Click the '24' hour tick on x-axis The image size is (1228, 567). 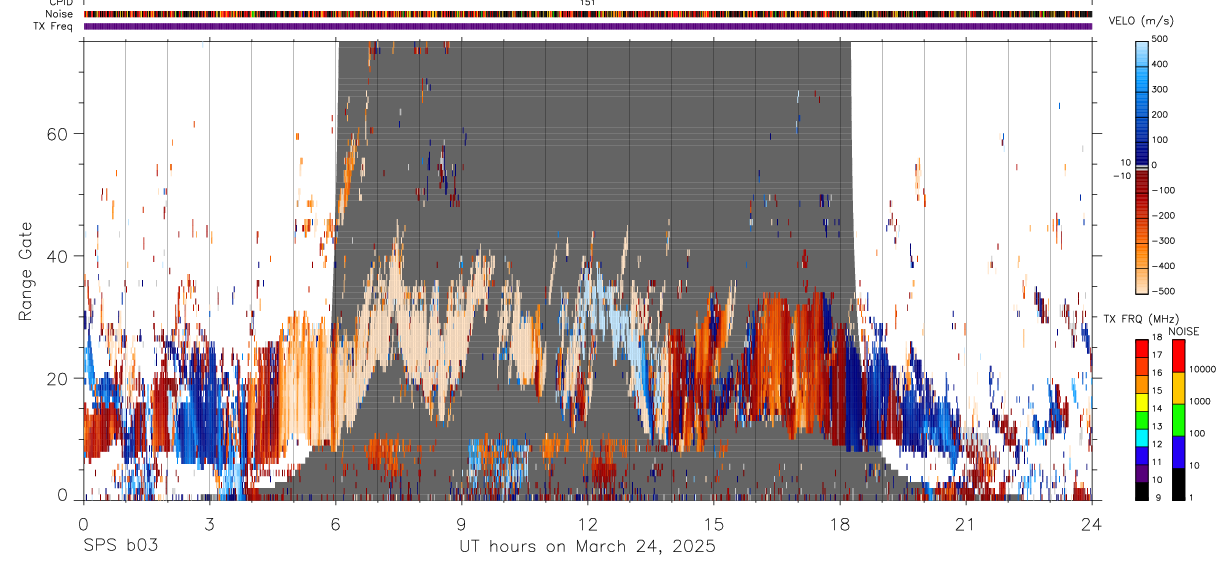(x=1092, y=523)
